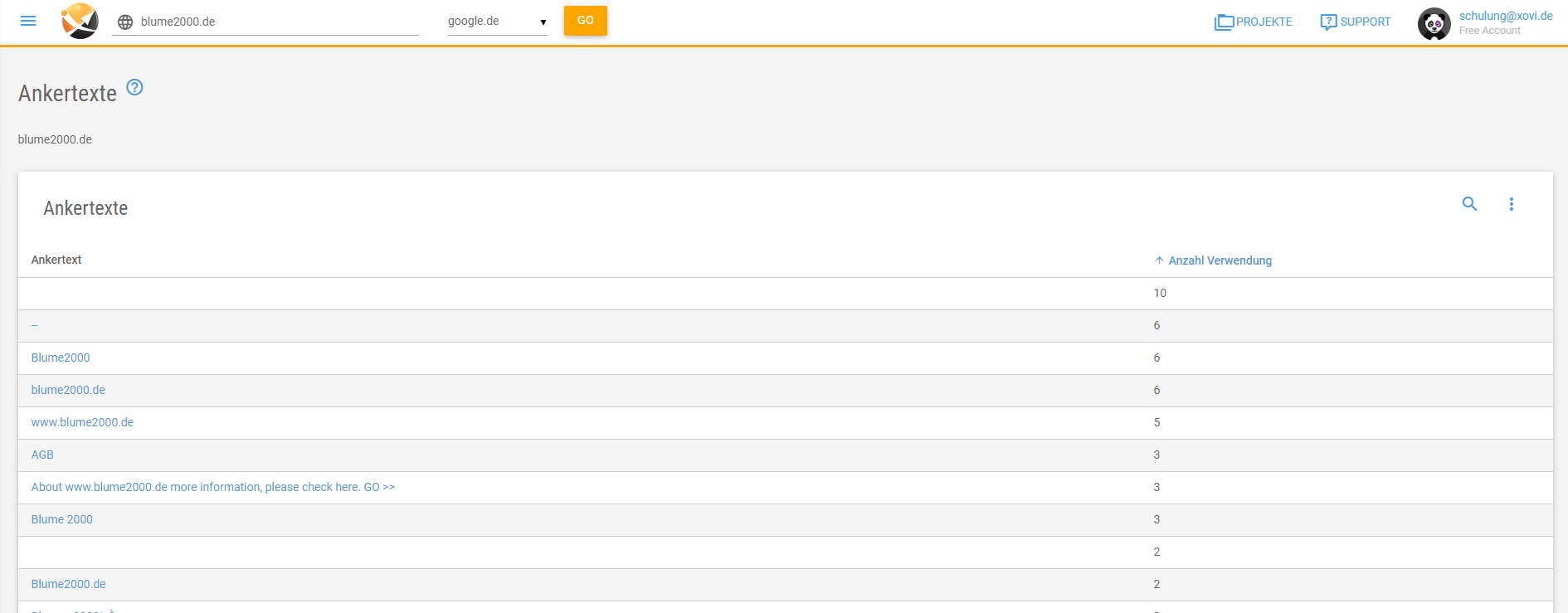Click the count 2 in Blume2000.de row
Image resolution: width=1568 pixels, height=613 pixels.
[1157, 584]
